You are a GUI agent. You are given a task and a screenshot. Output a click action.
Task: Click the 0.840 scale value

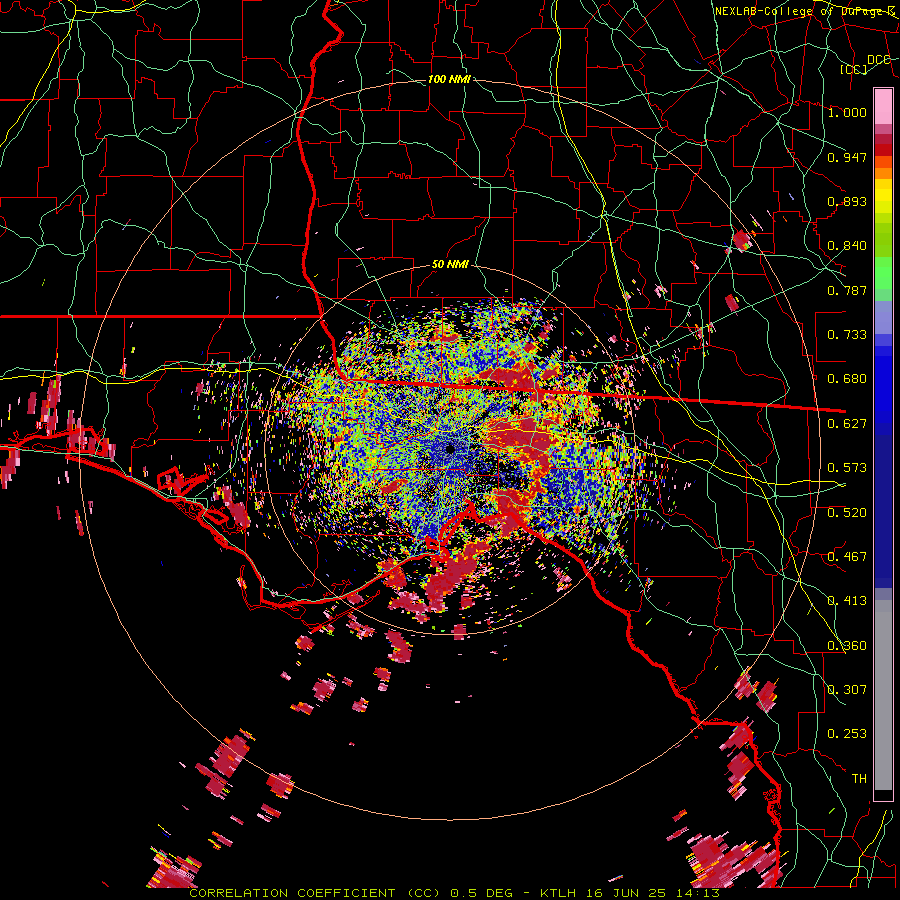point(847,245)
